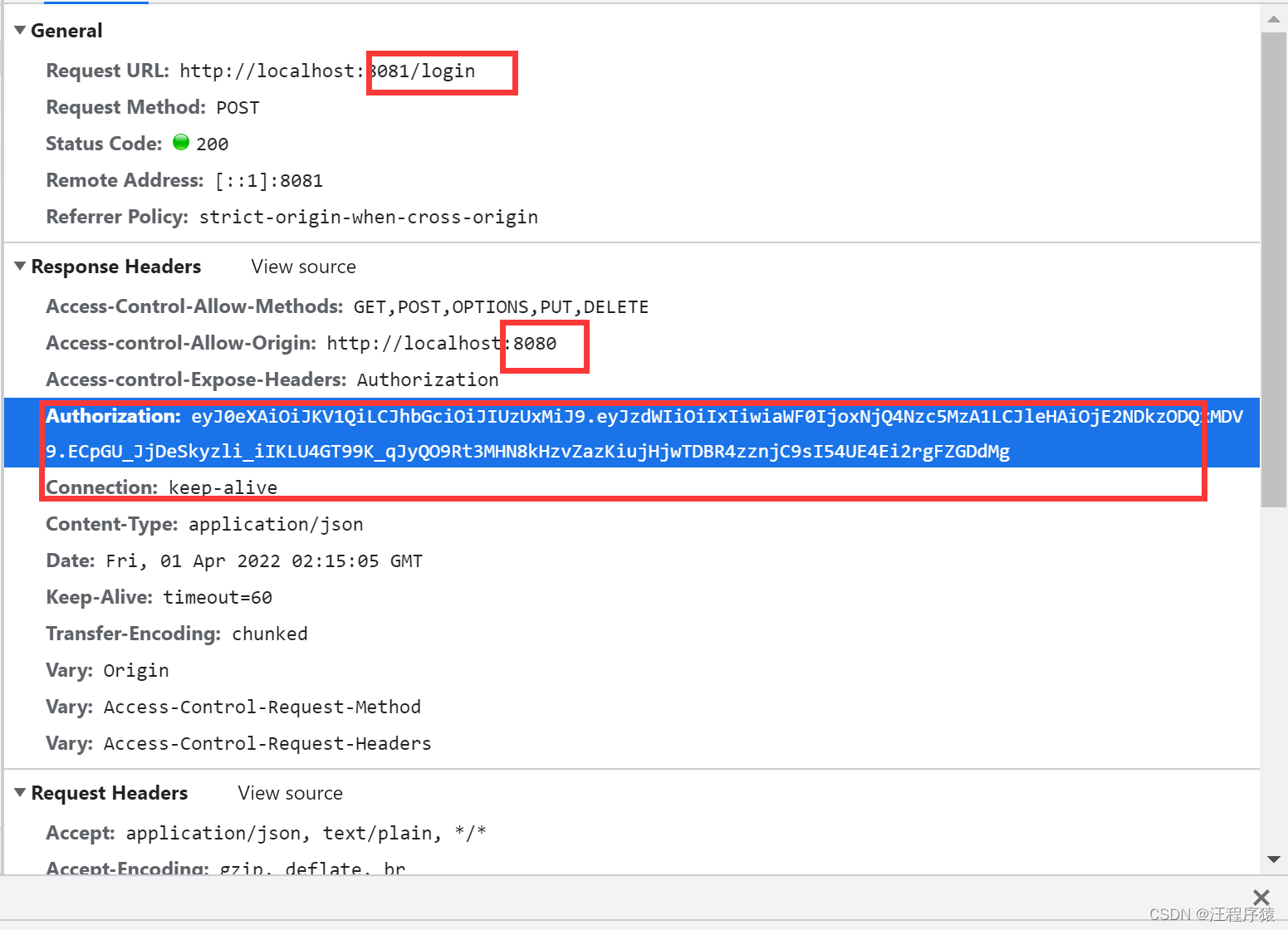Click the green status code indicator
Viewport: 1288px width, 930px height.
[181, 143]
